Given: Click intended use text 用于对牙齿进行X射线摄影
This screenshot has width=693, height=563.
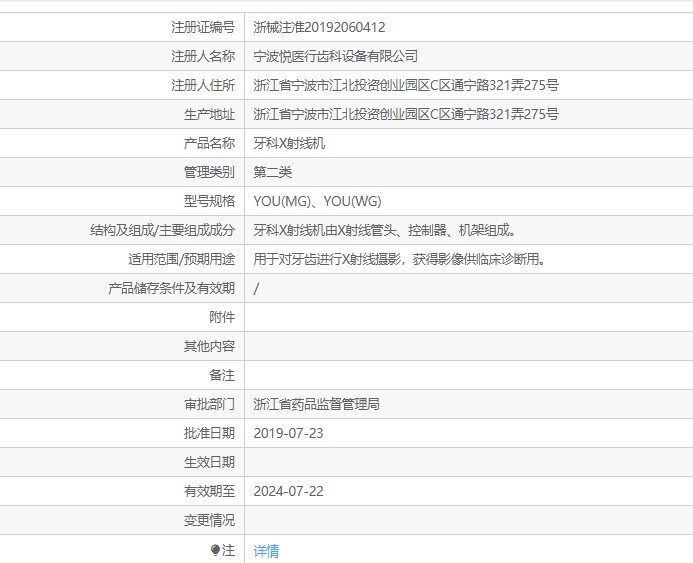Looking at the screenshot, I should (327, 259).
